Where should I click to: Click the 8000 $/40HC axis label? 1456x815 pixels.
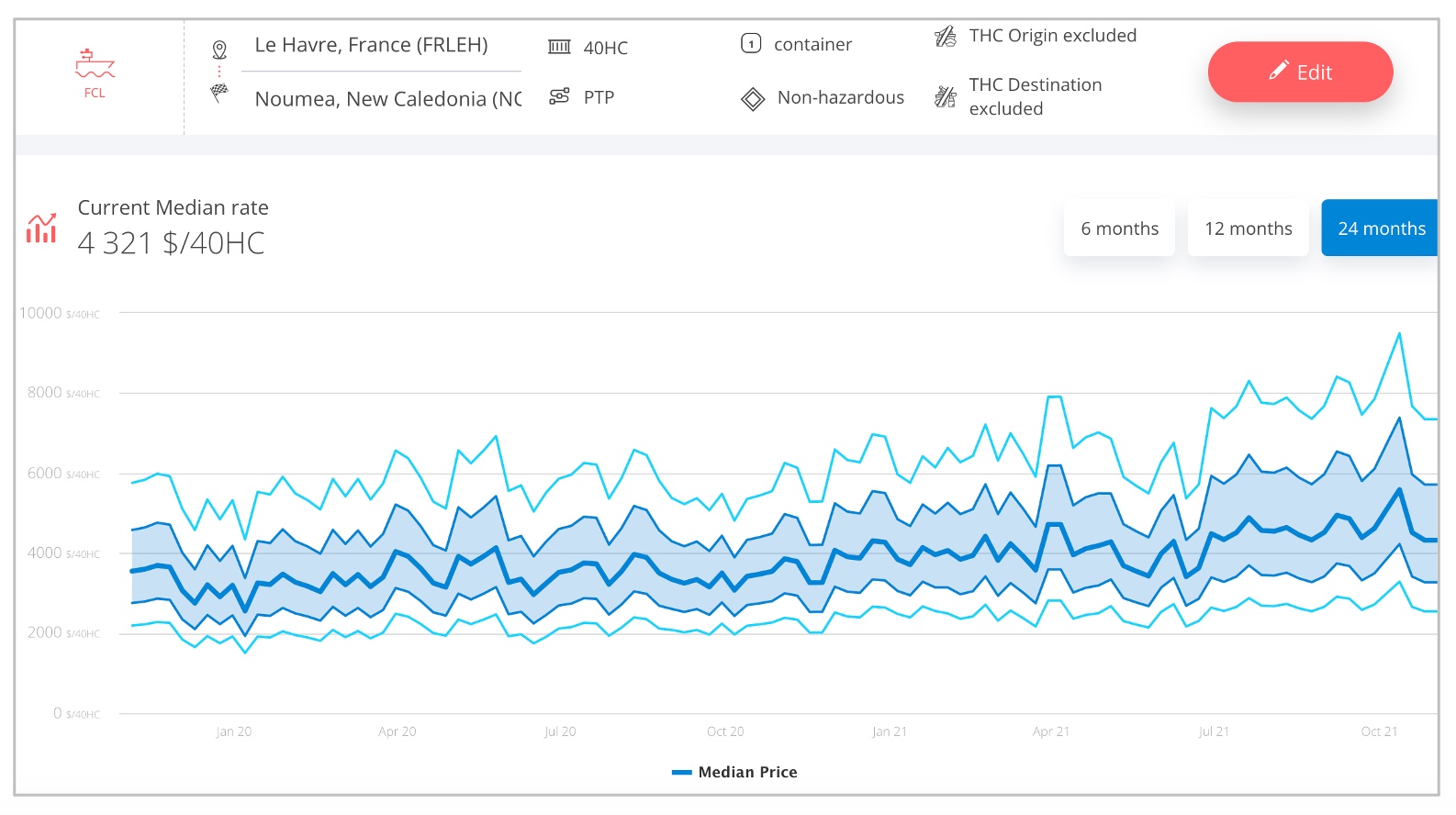63,392
